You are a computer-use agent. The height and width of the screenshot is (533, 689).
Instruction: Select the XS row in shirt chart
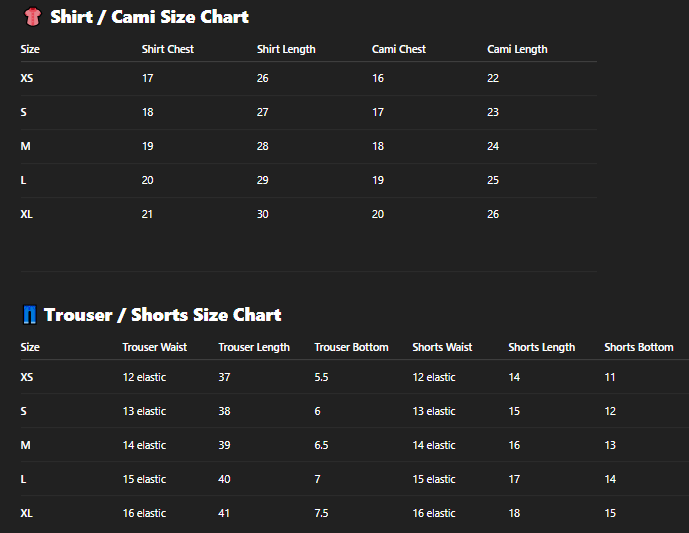[308, 79]
